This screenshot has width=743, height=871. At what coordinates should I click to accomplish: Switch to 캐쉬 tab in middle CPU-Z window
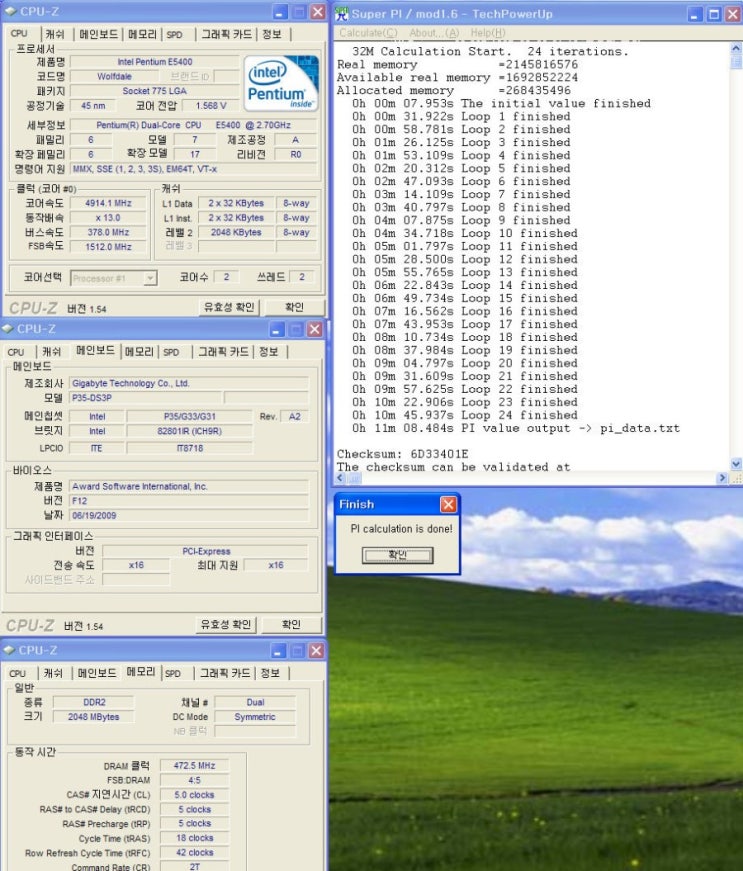pyautogui.click(x=51, y=352)
